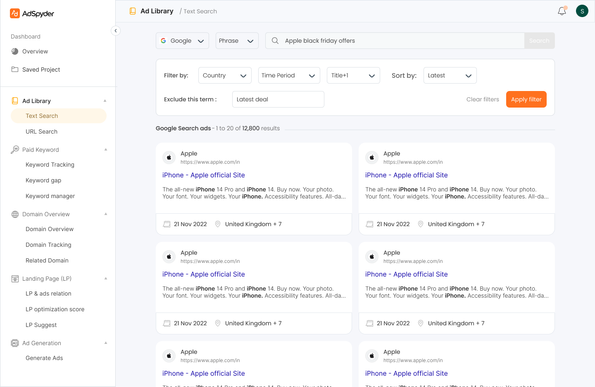Collapse the sidebar with arrow button
The width and height of the screenshot is (595, 387).
tap(115, 31)
